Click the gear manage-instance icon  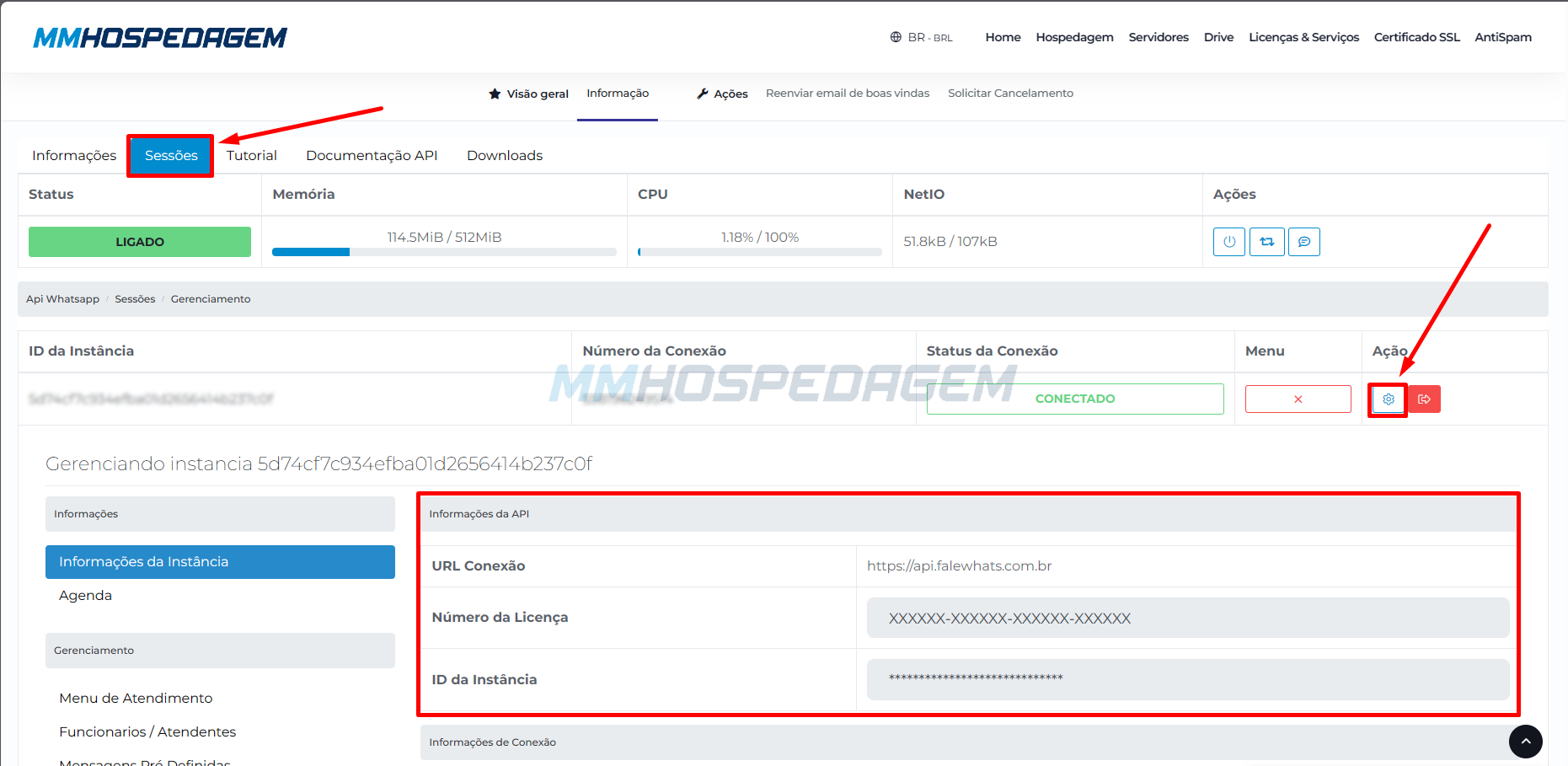1389,399
